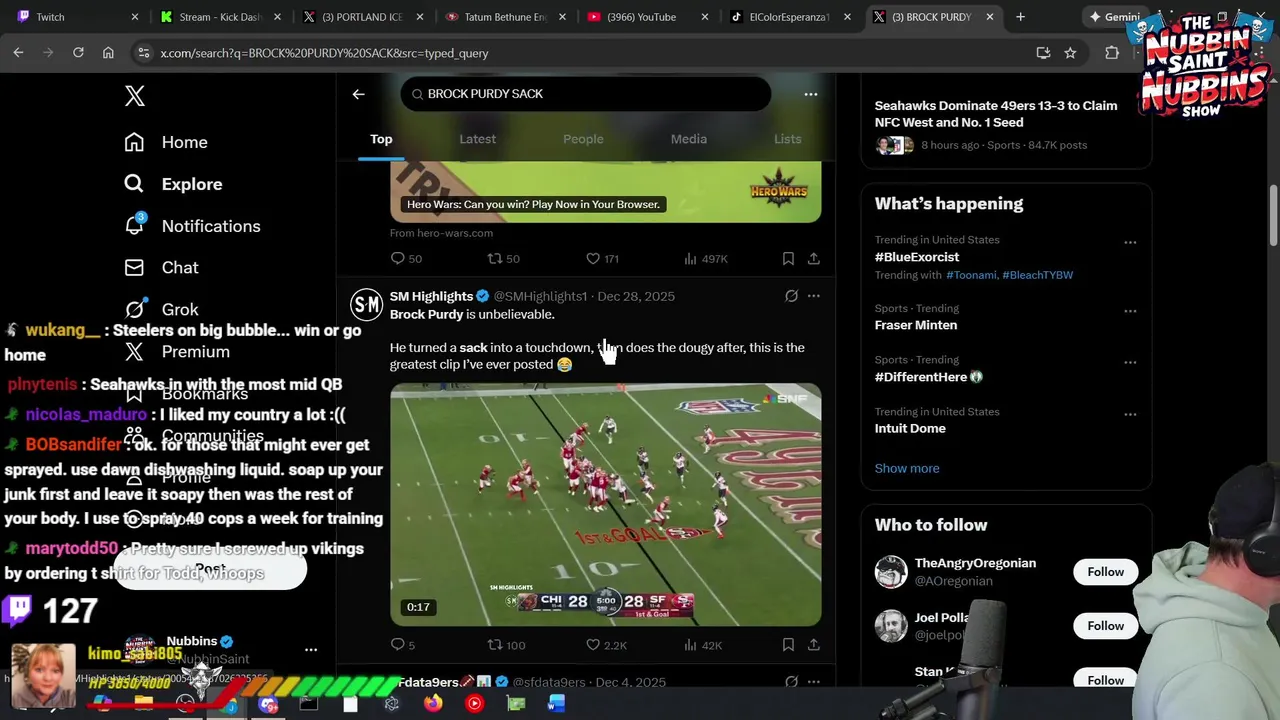Open #BlueExorcist trending topic
Viewport: 1280px width, 720px height.
coord(917,257)
